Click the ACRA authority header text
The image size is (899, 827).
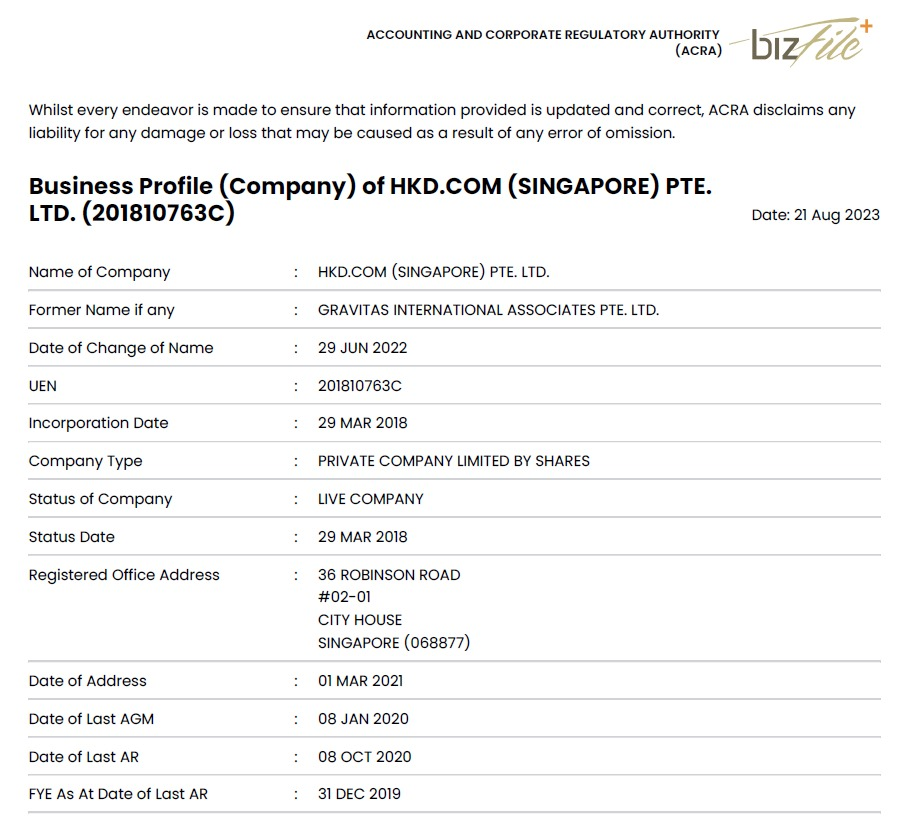pyautogui.click(x=543, y=42)
